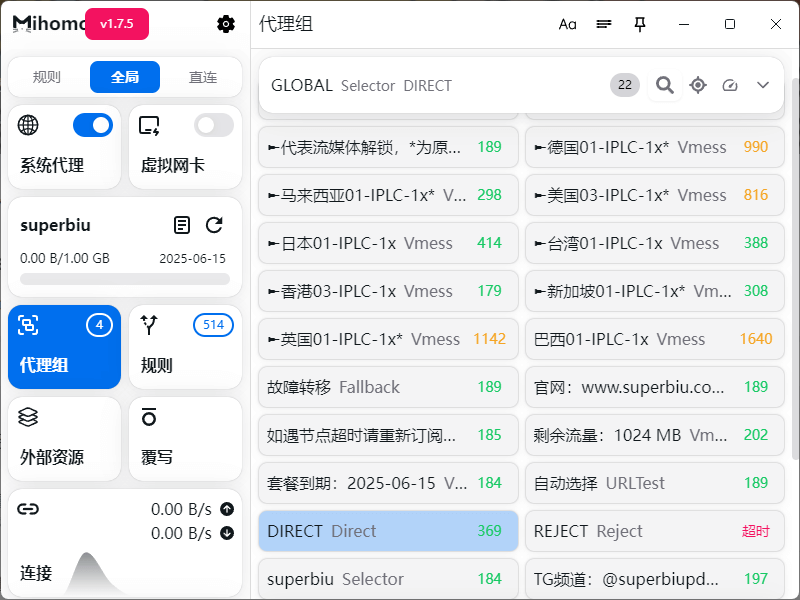Refresh the superbiu subscription

pos(214,225)
